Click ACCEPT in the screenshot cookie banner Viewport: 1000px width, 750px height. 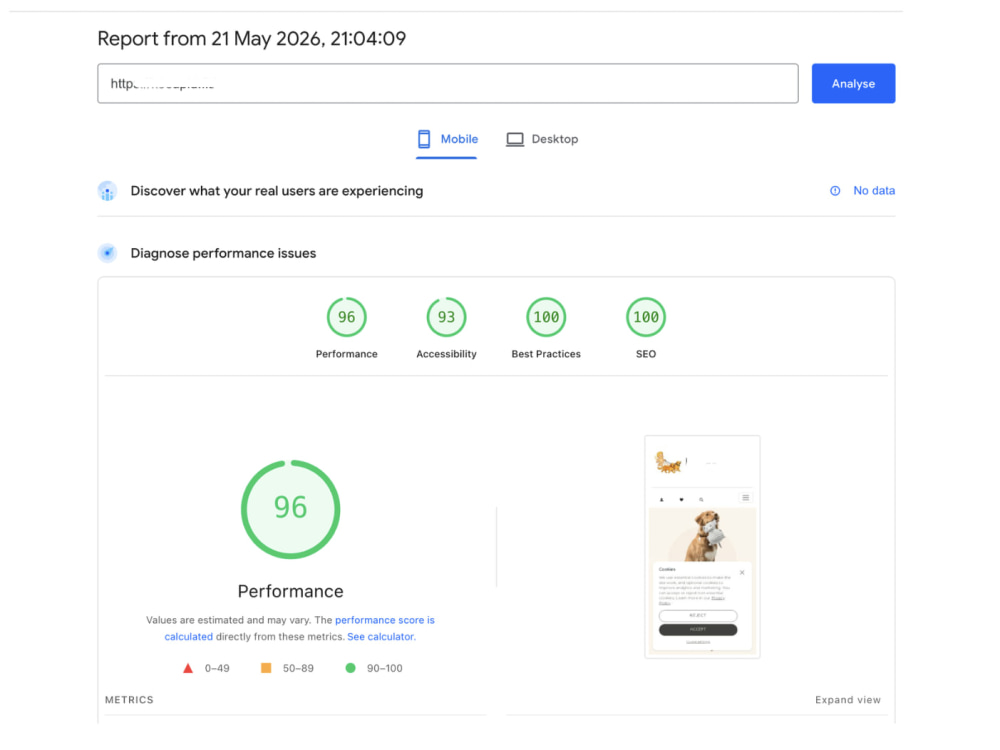click(698, 629)
